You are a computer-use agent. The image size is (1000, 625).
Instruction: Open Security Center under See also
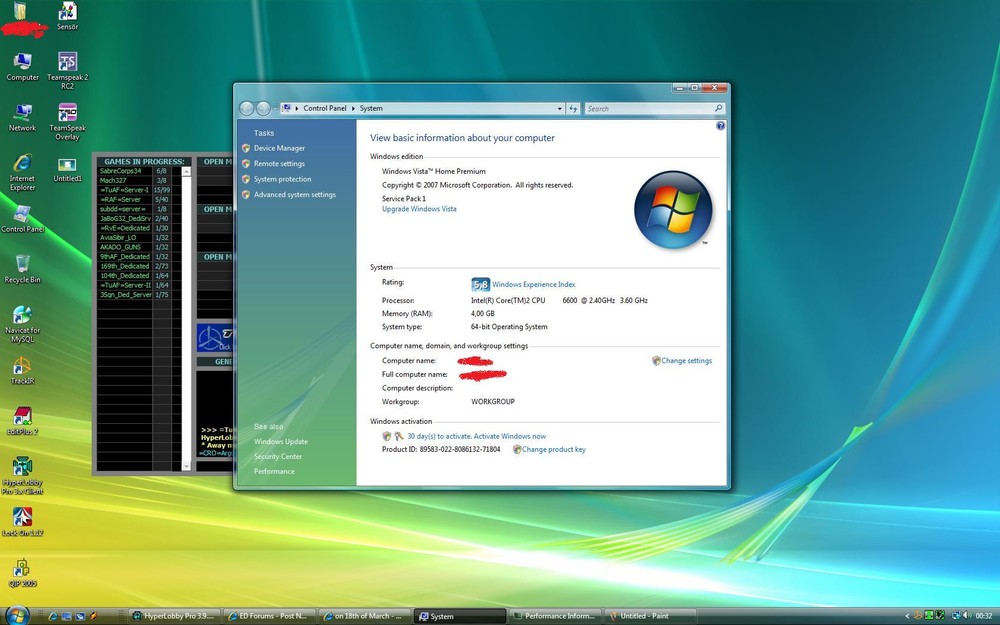point(278,457)
